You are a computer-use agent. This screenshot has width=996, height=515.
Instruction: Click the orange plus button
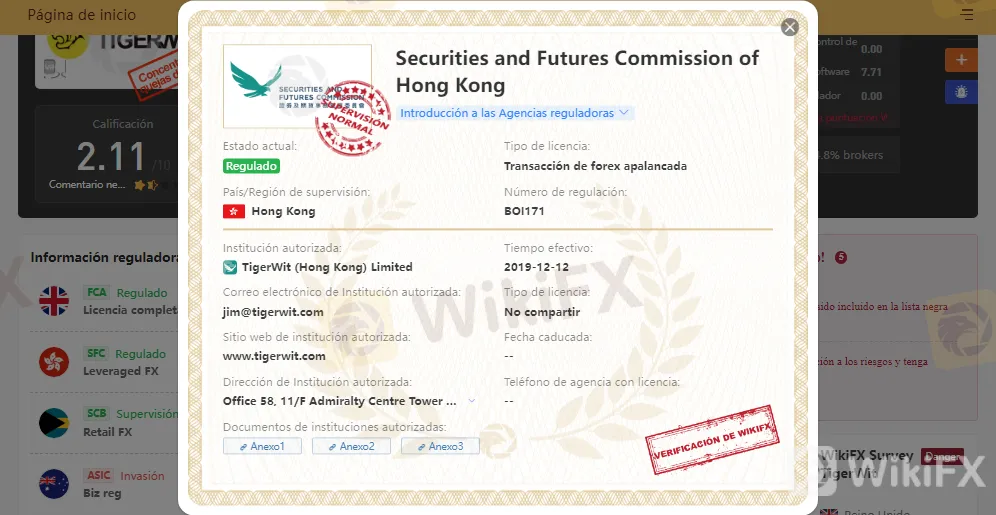tap(961, 60)
